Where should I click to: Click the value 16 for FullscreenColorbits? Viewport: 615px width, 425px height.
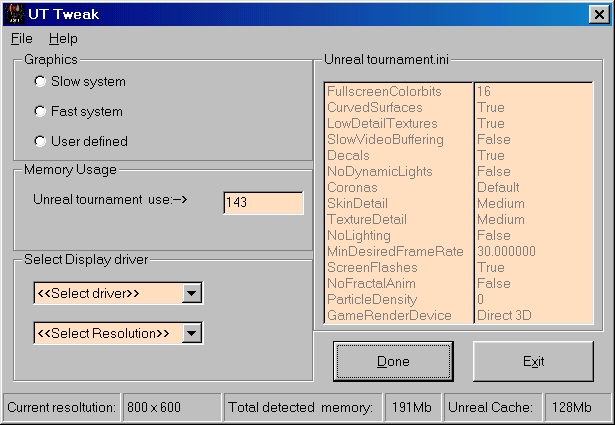click(x=484, y=91)
